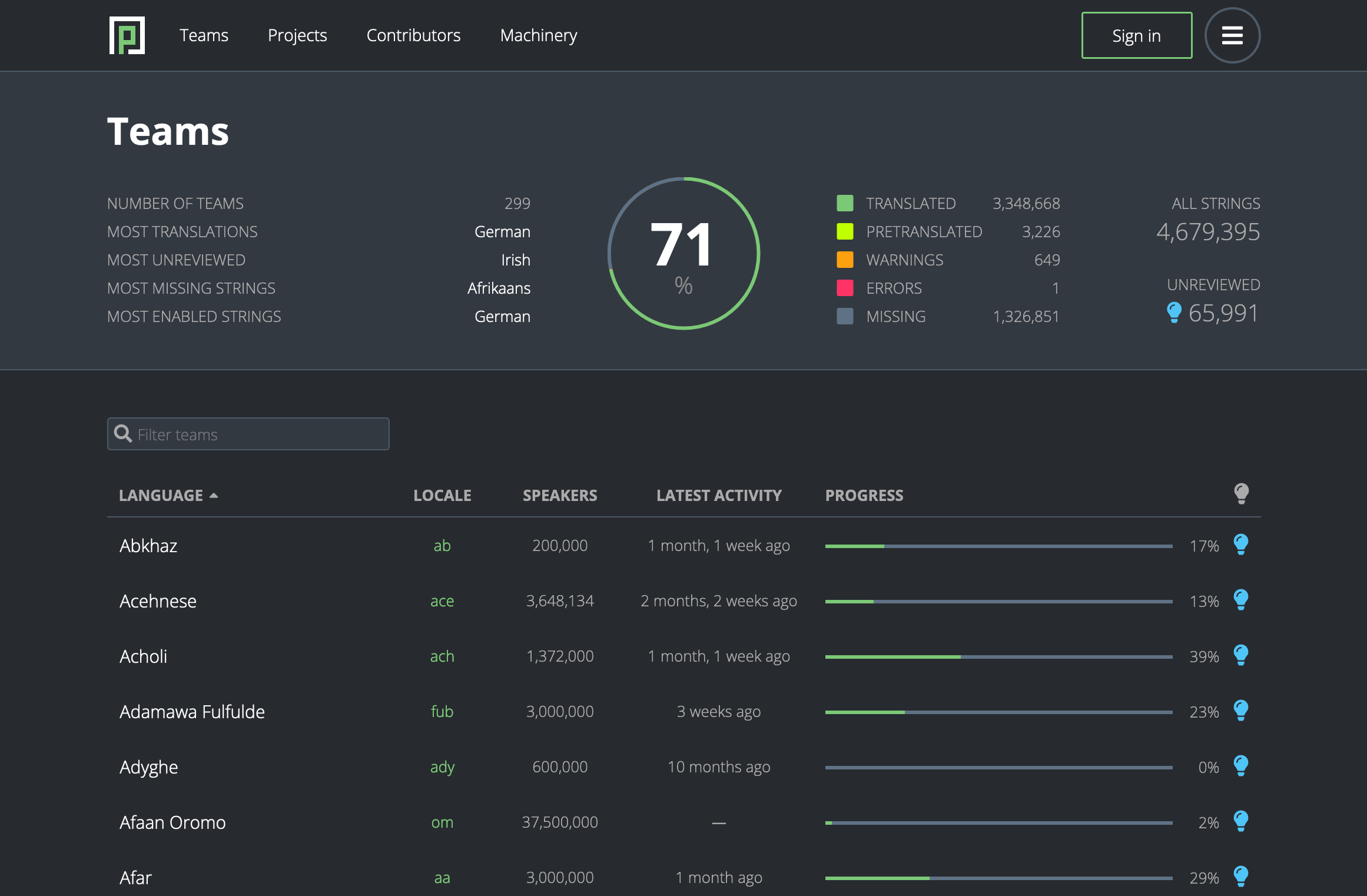Viewport: 1367px width, 896px height.
Task: Sort table by Language column
Action: [161, 496]
